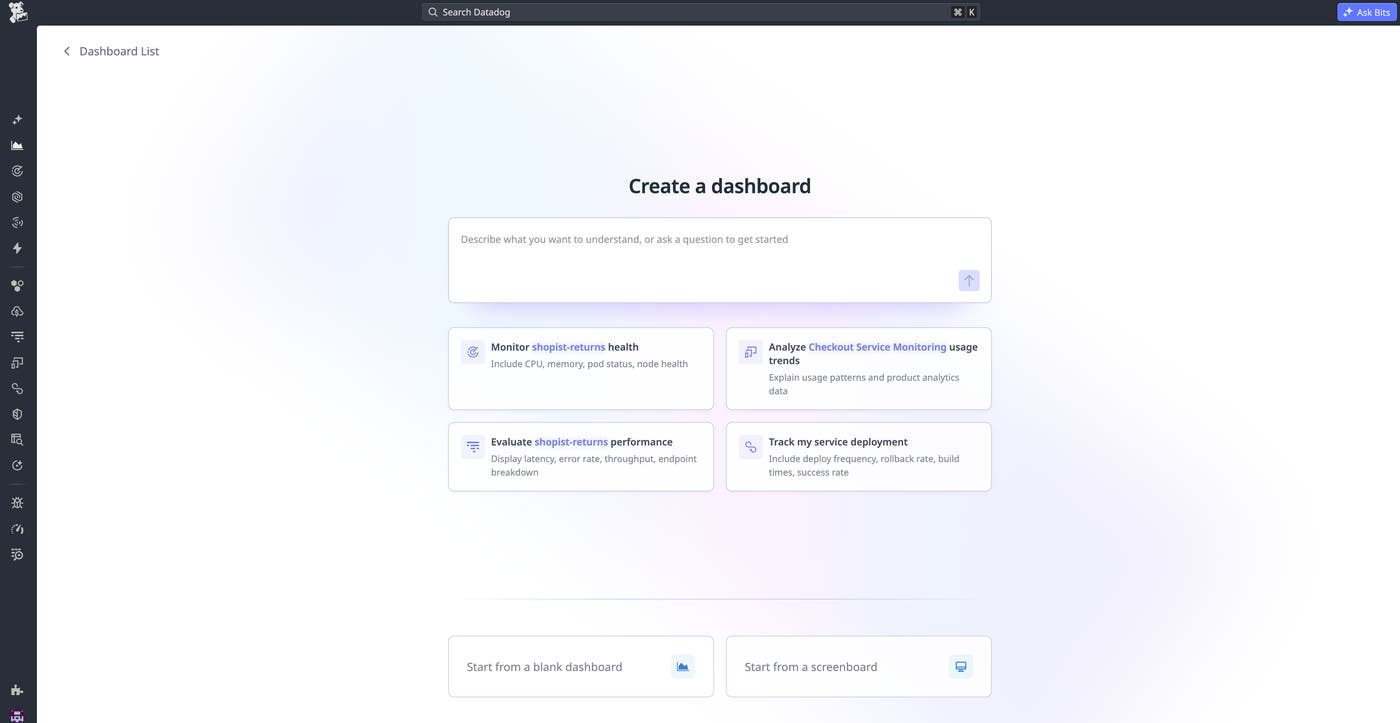1400x723 pixels.
Task: Click the target-shaped sidebar icon
Action: tap(17, 171)
